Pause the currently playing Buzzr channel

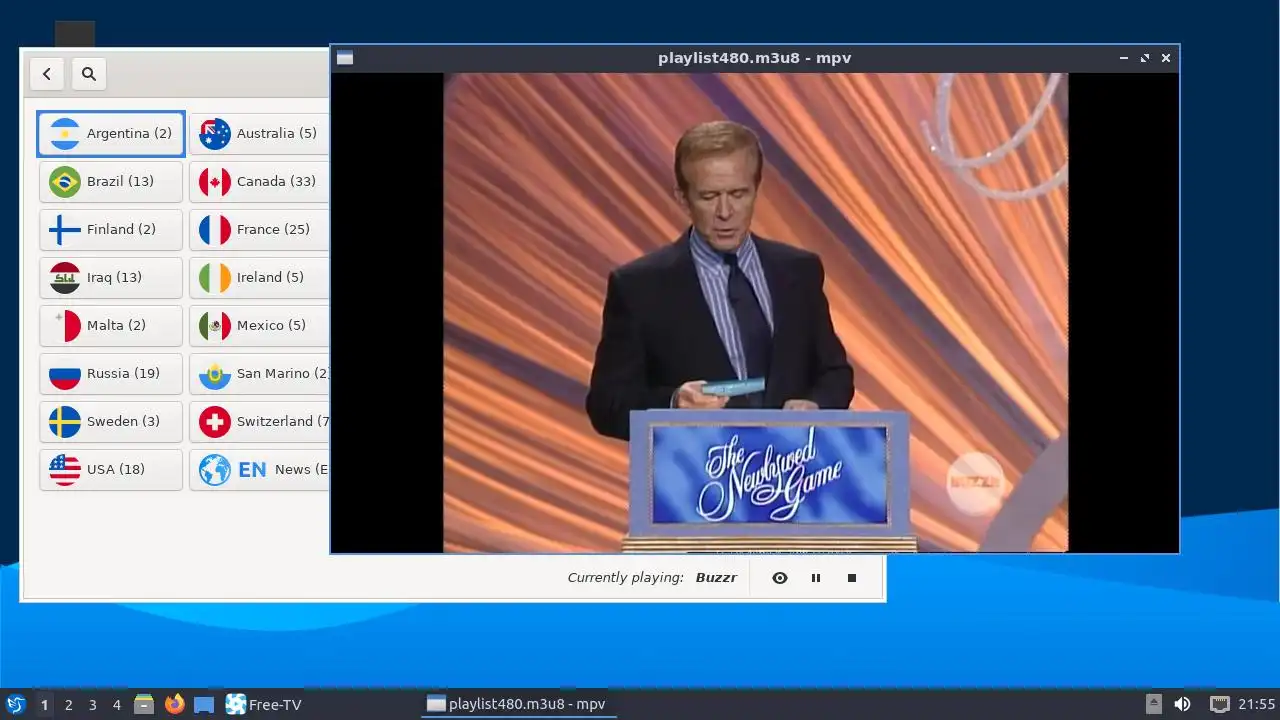816,578
